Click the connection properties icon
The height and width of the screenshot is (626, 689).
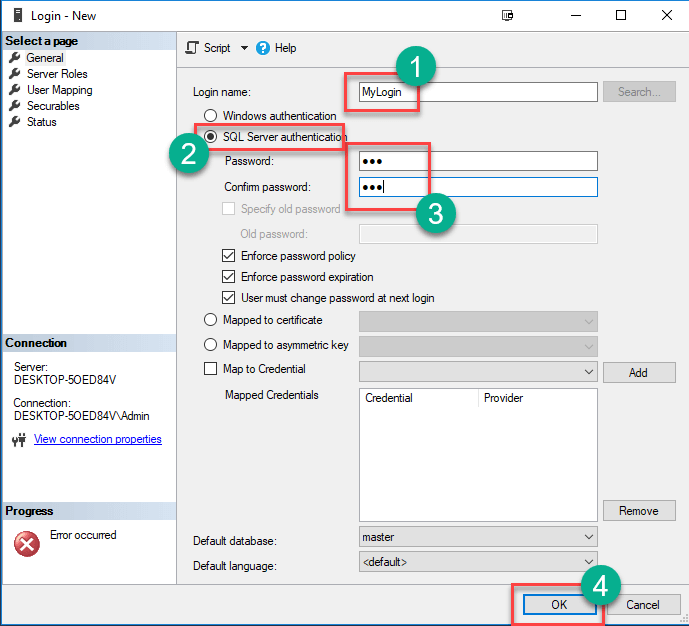point(18,440)
